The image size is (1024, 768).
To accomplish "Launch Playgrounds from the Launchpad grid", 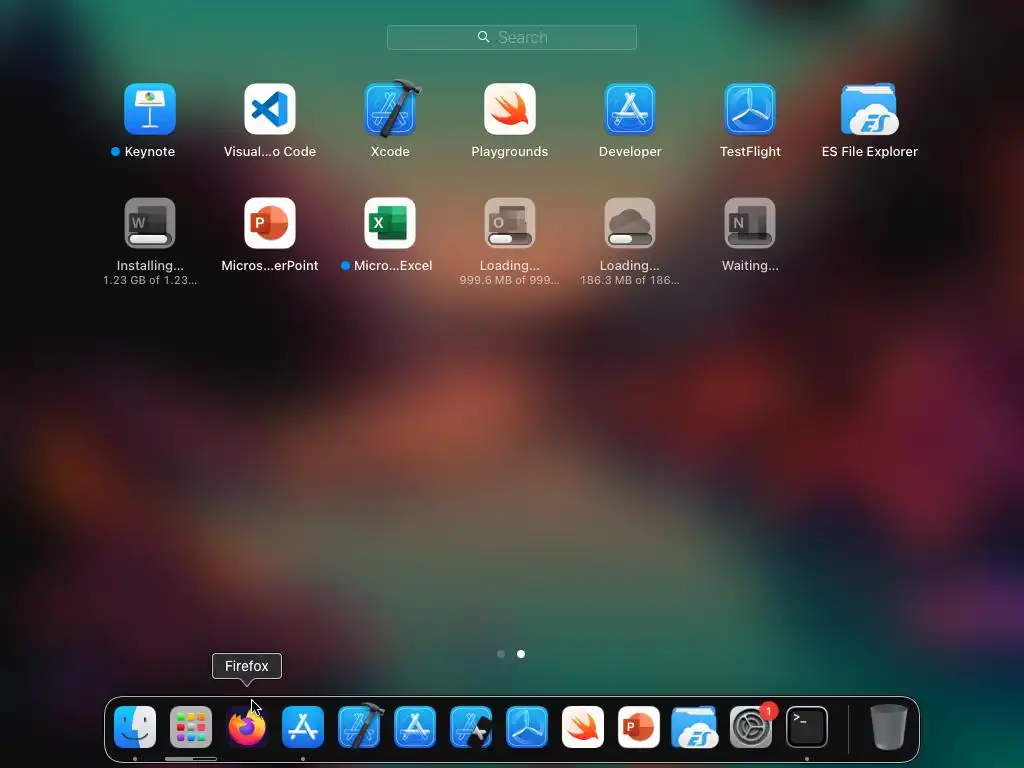I will pos(510,109).
